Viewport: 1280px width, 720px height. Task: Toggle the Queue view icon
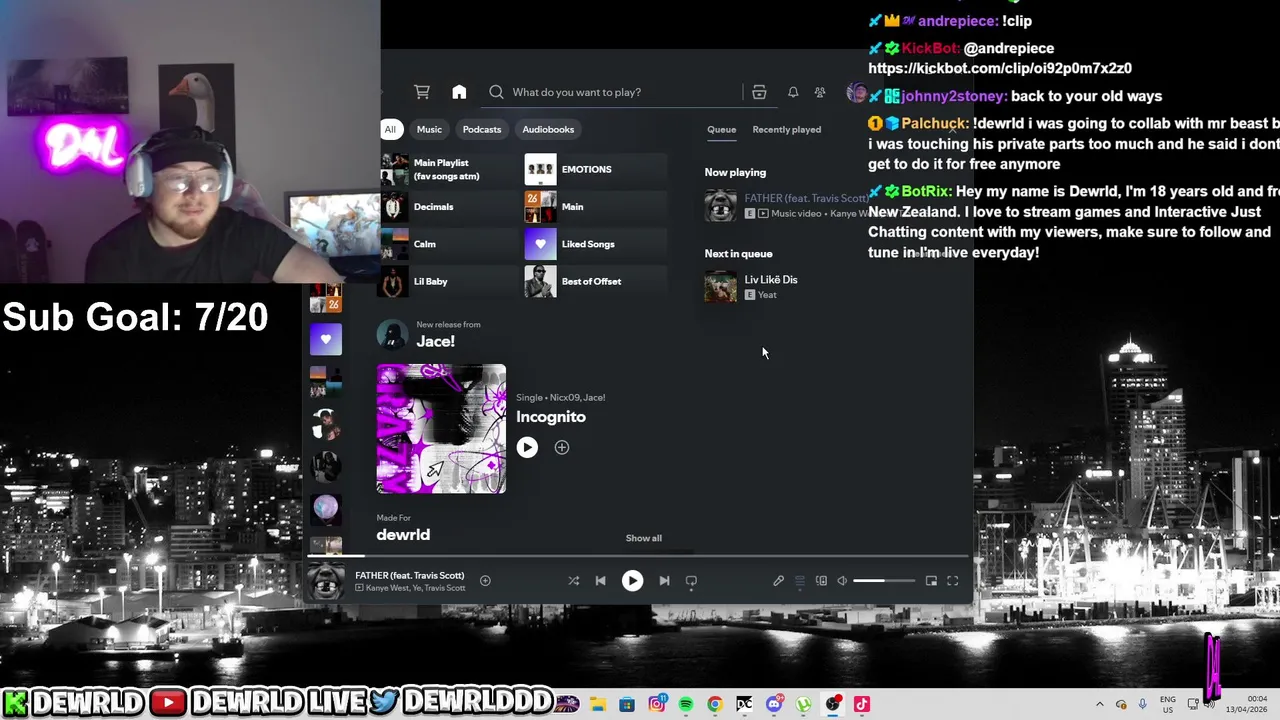(800, 580)
